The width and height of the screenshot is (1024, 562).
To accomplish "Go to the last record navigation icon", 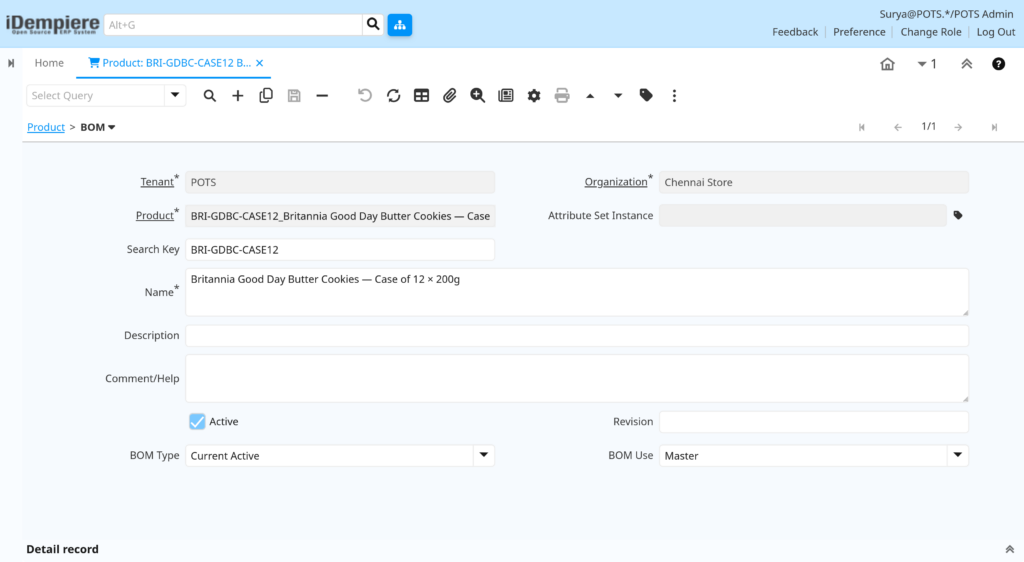I will (x=994, y=127).
